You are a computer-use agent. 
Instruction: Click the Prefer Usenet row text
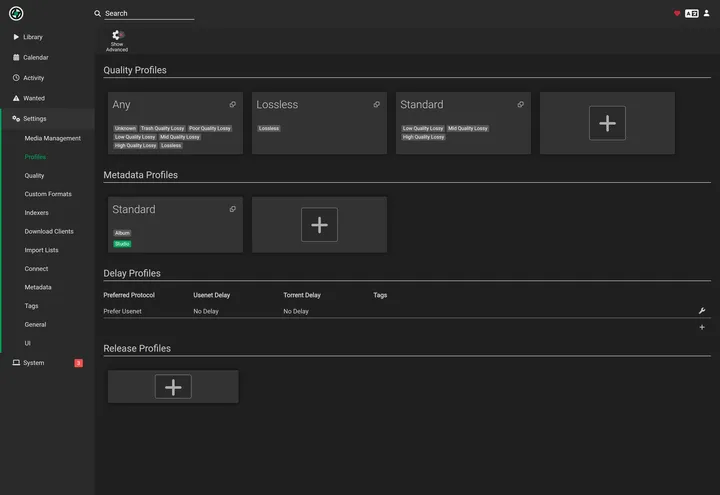click(122, 311)
